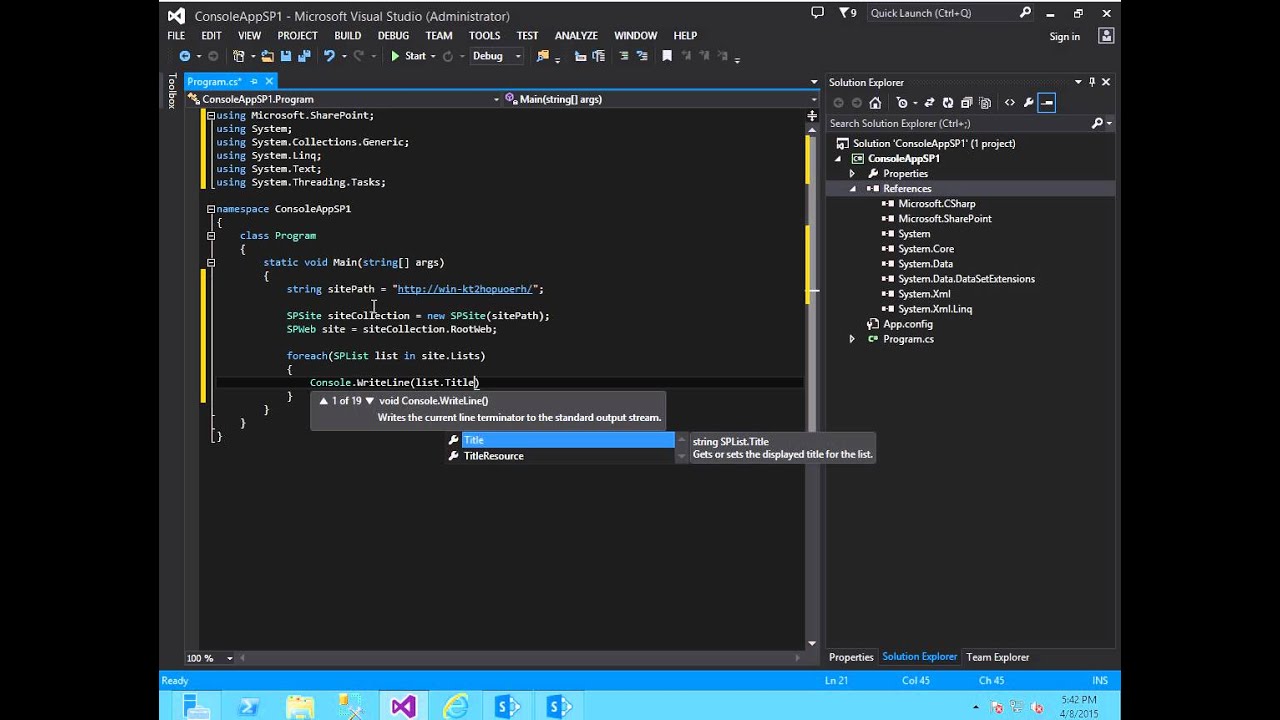
Task: Open the ANALYZE menu
Action: click(576, 36)
